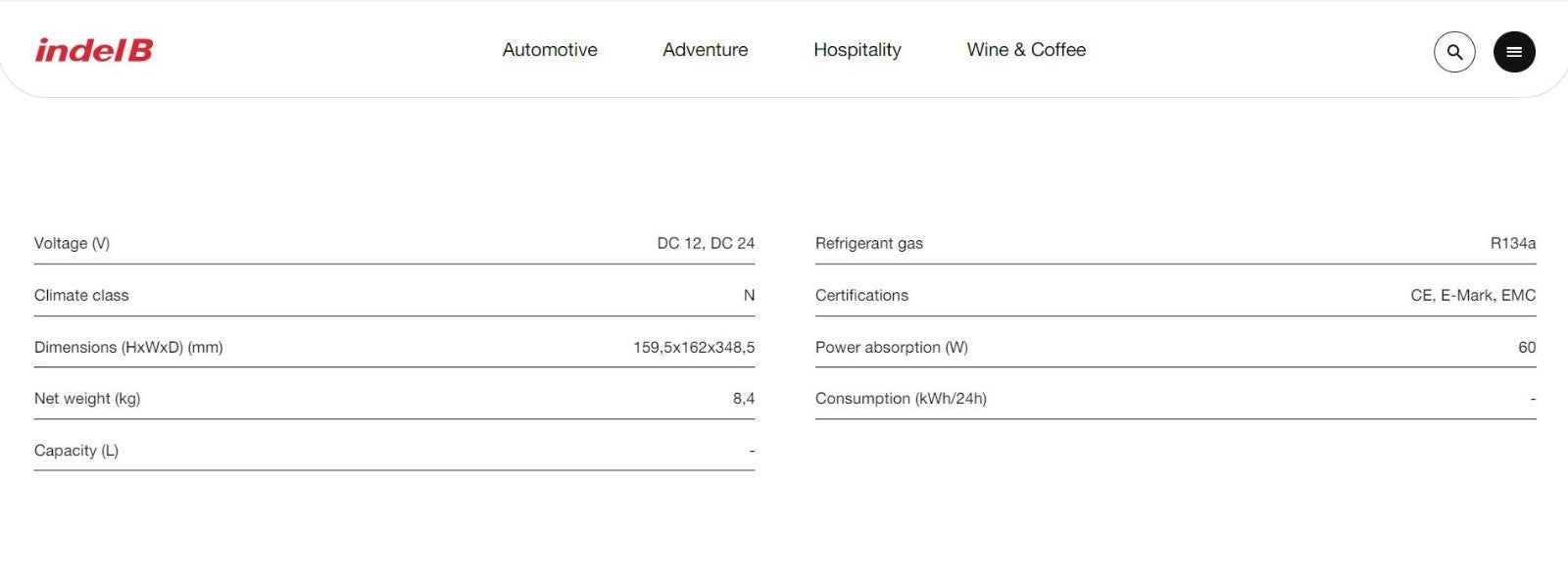Click the Climate class label
The height and width of the screenshot is (582, 1568).
(x=81, y=295)
